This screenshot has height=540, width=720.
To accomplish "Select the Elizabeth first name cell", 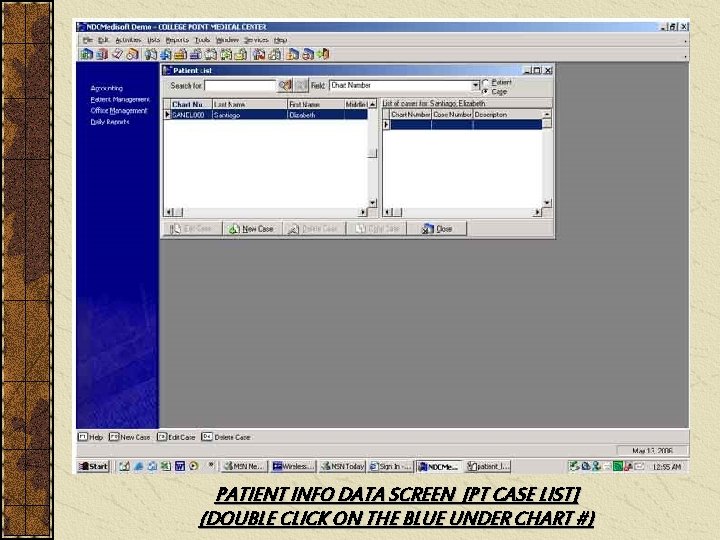I will coord(316,115).
